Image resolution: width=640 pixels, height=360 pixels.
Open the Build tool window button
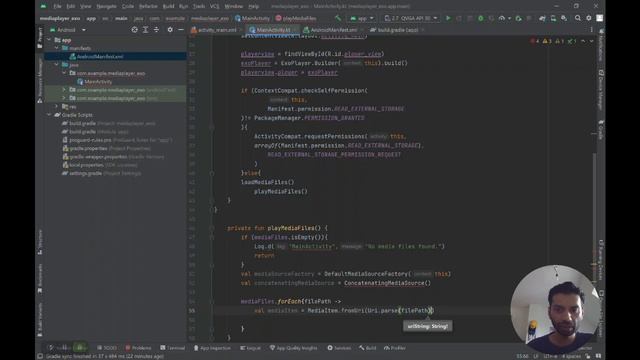click(368, 348)
